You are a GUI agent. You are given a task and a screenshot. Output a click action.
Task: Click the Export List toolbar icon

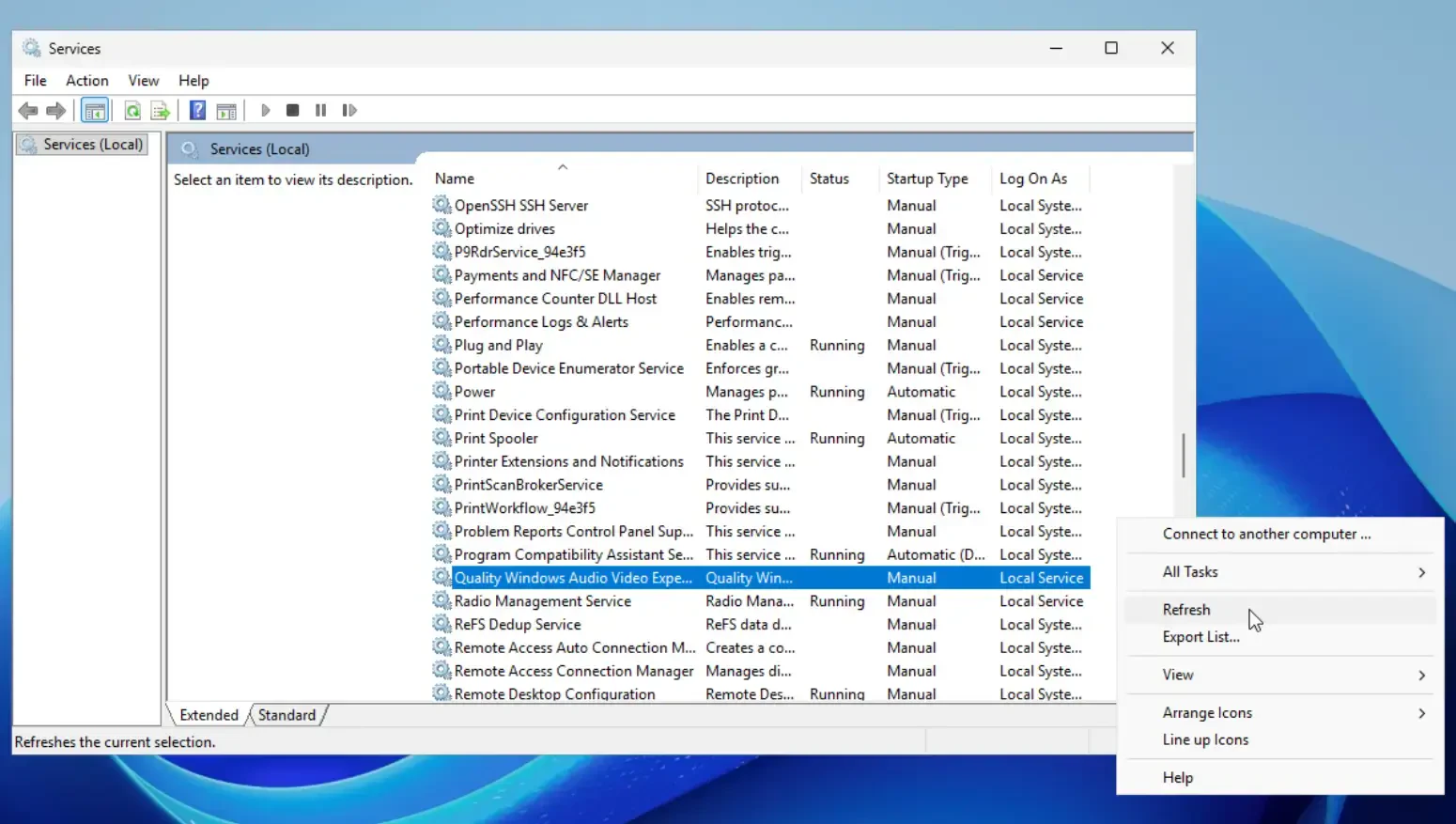pos(161,111)
